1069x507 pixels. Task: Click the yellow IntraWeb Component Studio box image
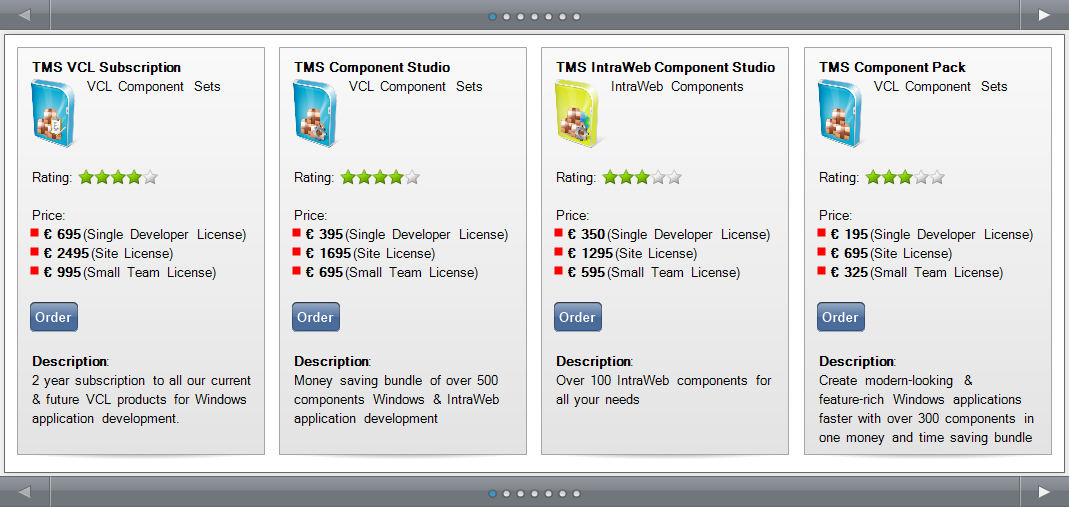pyautogui.click(x=577, y=113)
